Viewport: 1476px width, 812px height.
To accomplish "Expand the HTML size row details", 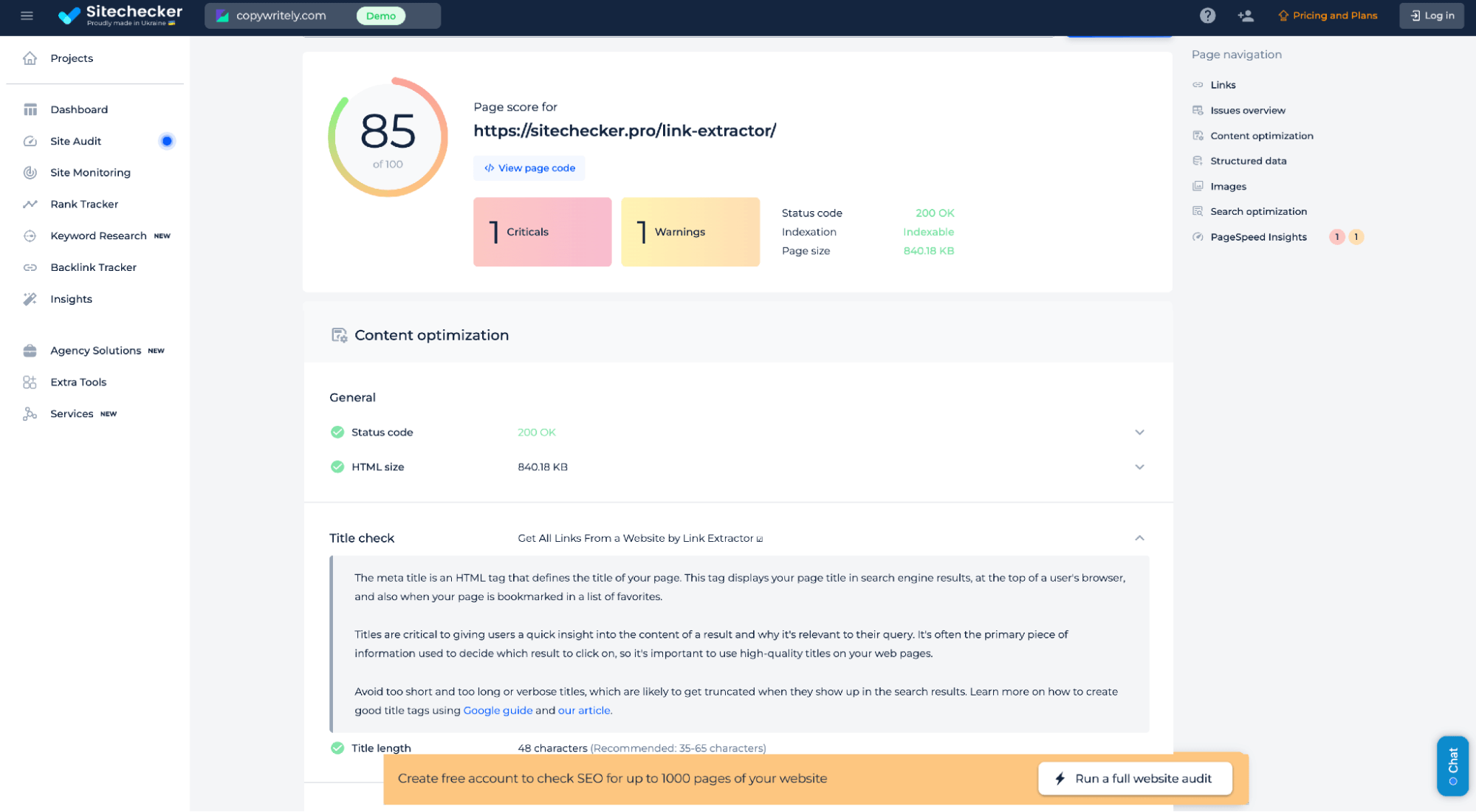I will tap(1139, 467).
